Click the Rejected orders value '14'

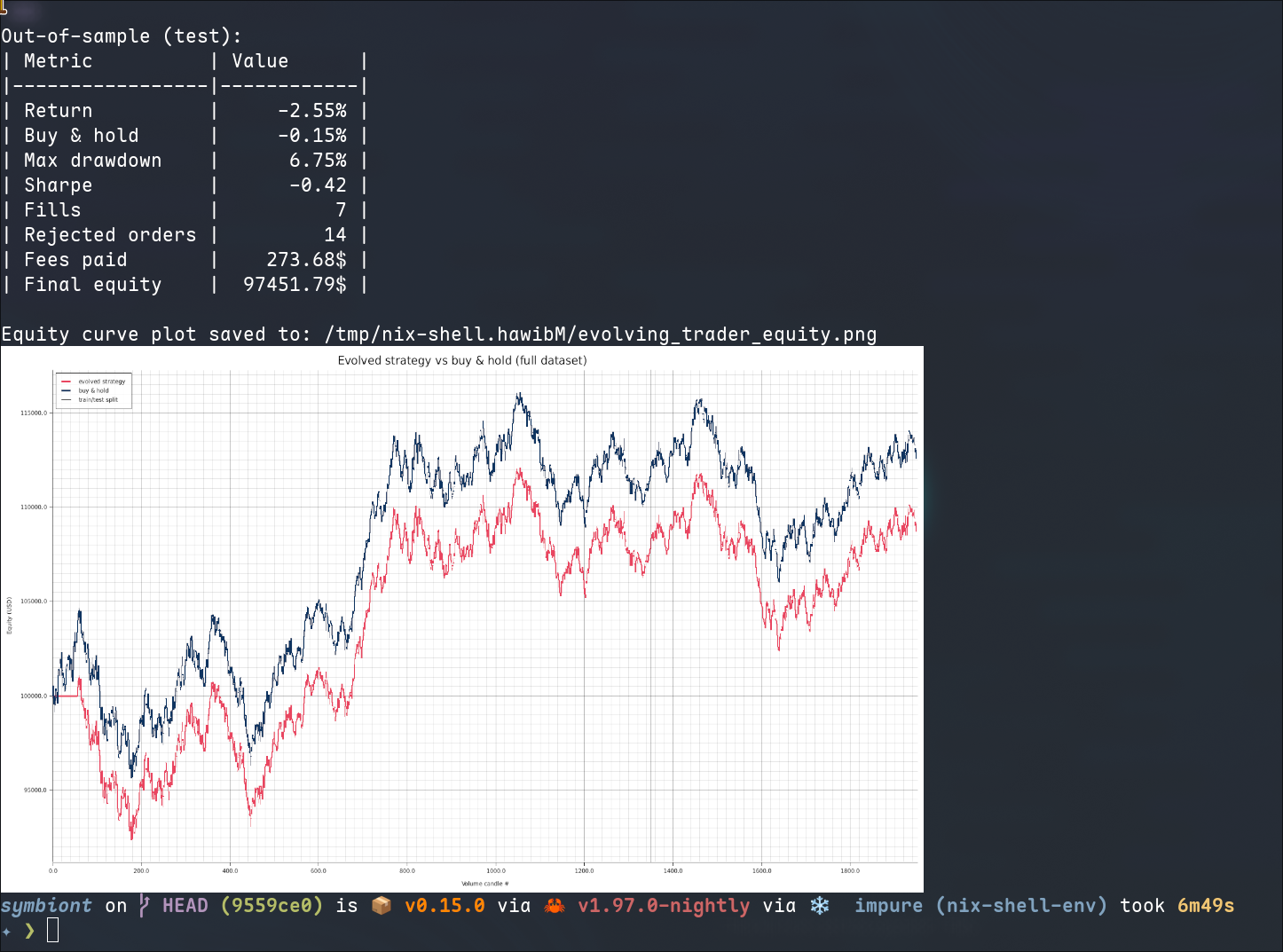tap(335, 235)
